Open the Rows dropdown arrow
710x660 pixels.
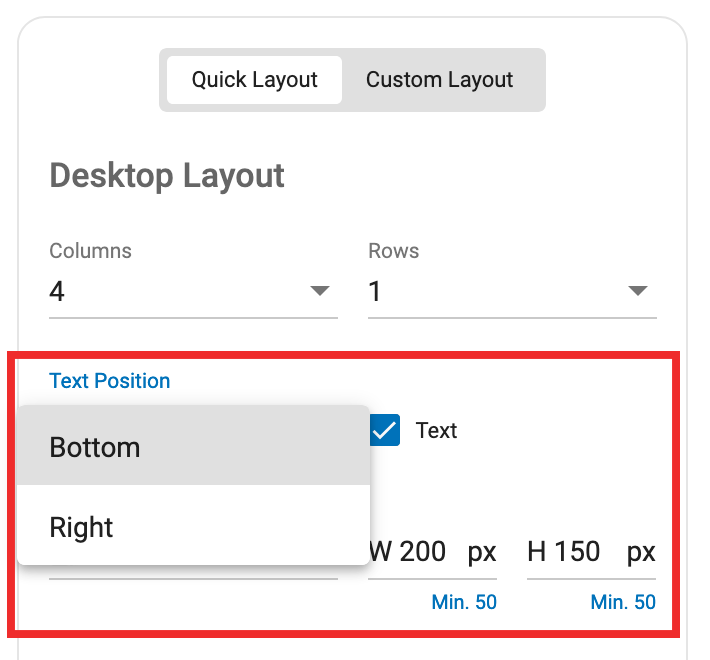click(x=638, y=291)
